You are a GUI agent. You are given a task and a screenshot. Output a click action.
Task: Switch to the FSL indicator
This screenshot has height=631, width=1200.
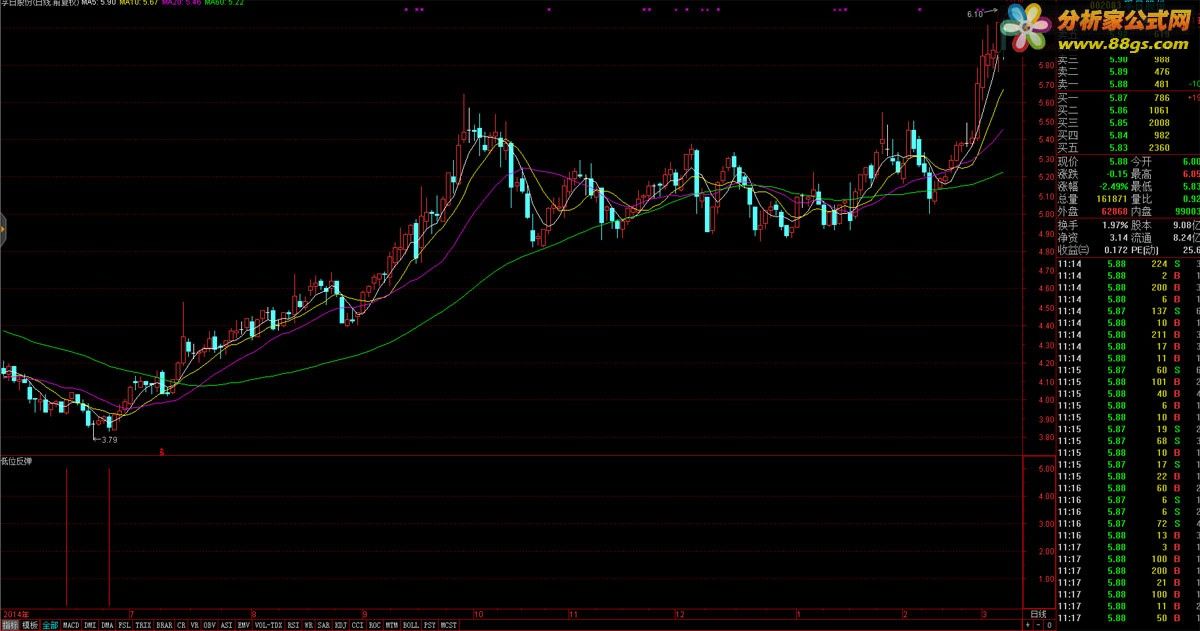124,625
